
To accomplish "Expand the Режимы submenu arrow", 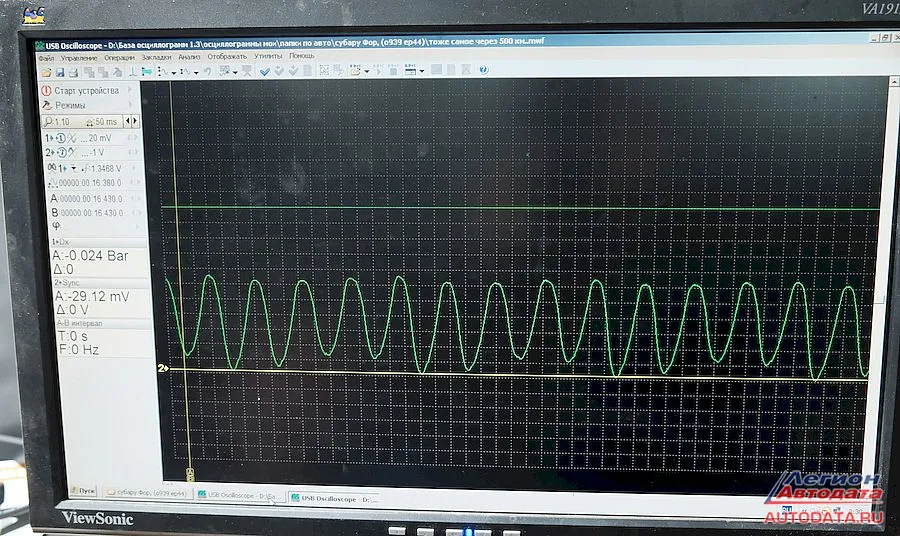I will [x=131, y=105].
